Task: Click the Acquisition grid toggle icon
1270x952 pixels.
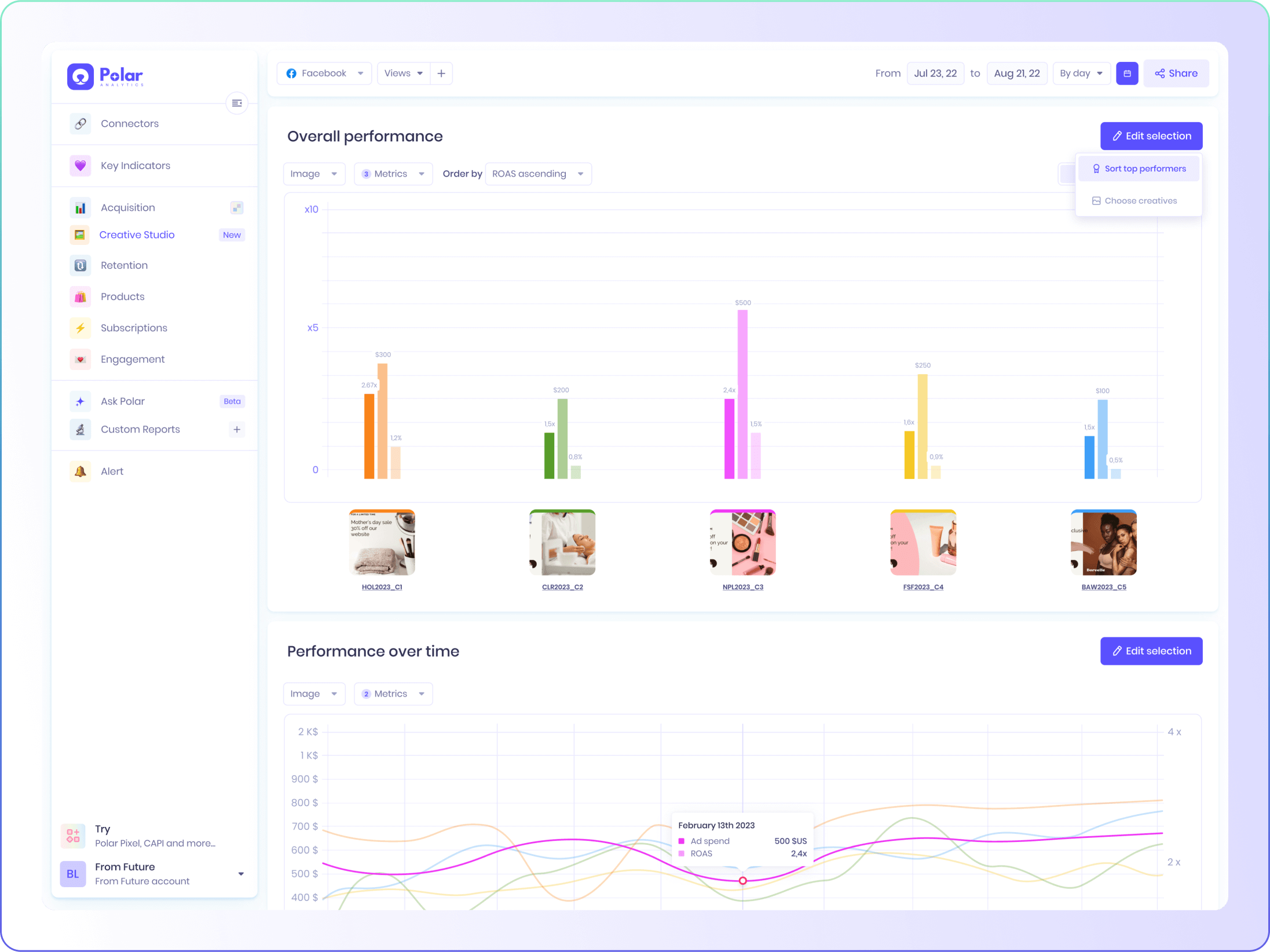Action: 236,208
